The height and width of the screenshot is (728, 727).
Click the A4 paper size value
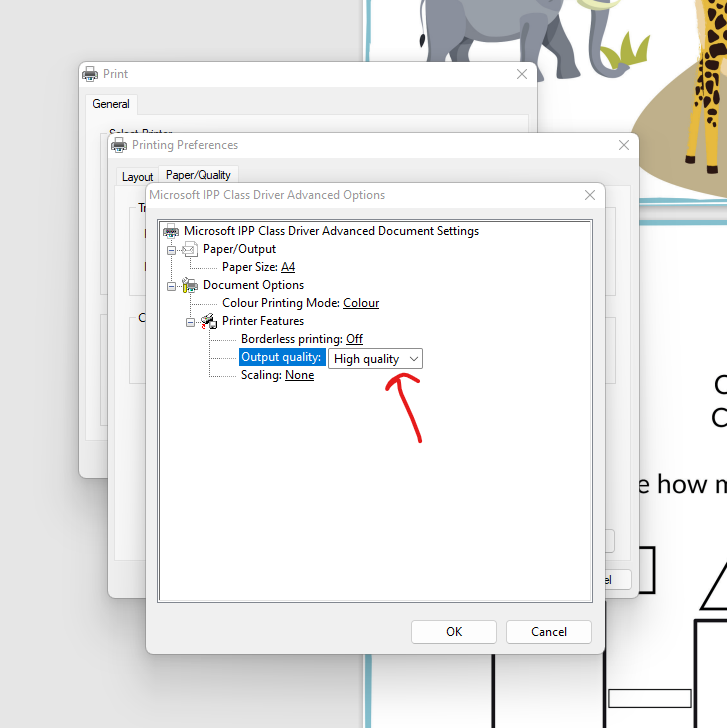pyautogui.click(x=288, y=267)
